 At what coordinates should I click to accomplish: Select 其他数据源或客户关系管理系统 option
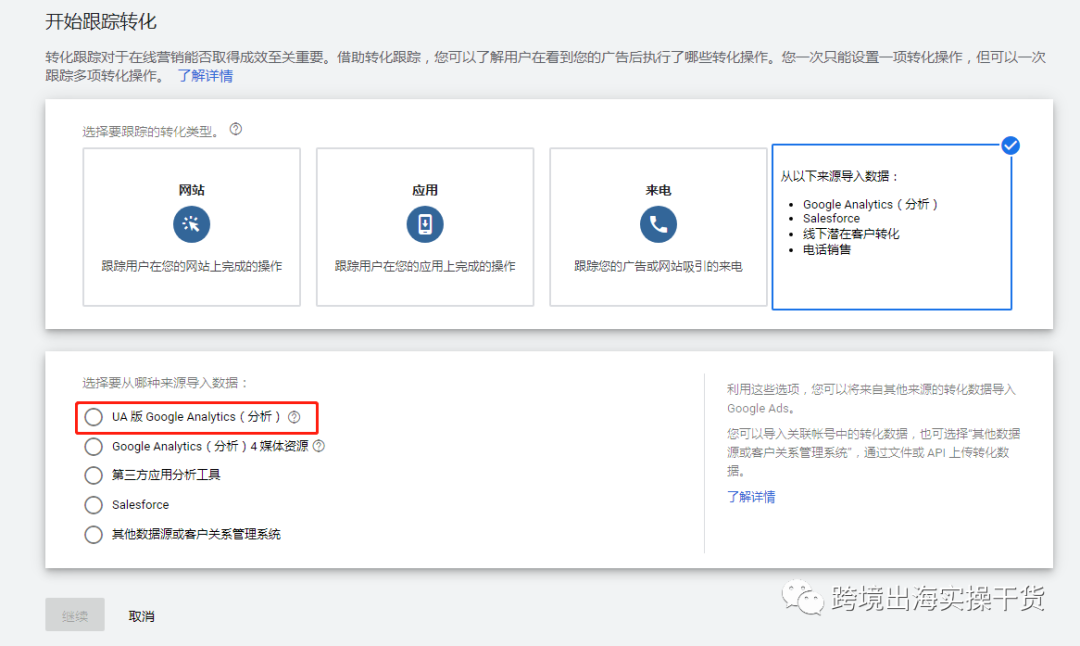pos(93,534)
